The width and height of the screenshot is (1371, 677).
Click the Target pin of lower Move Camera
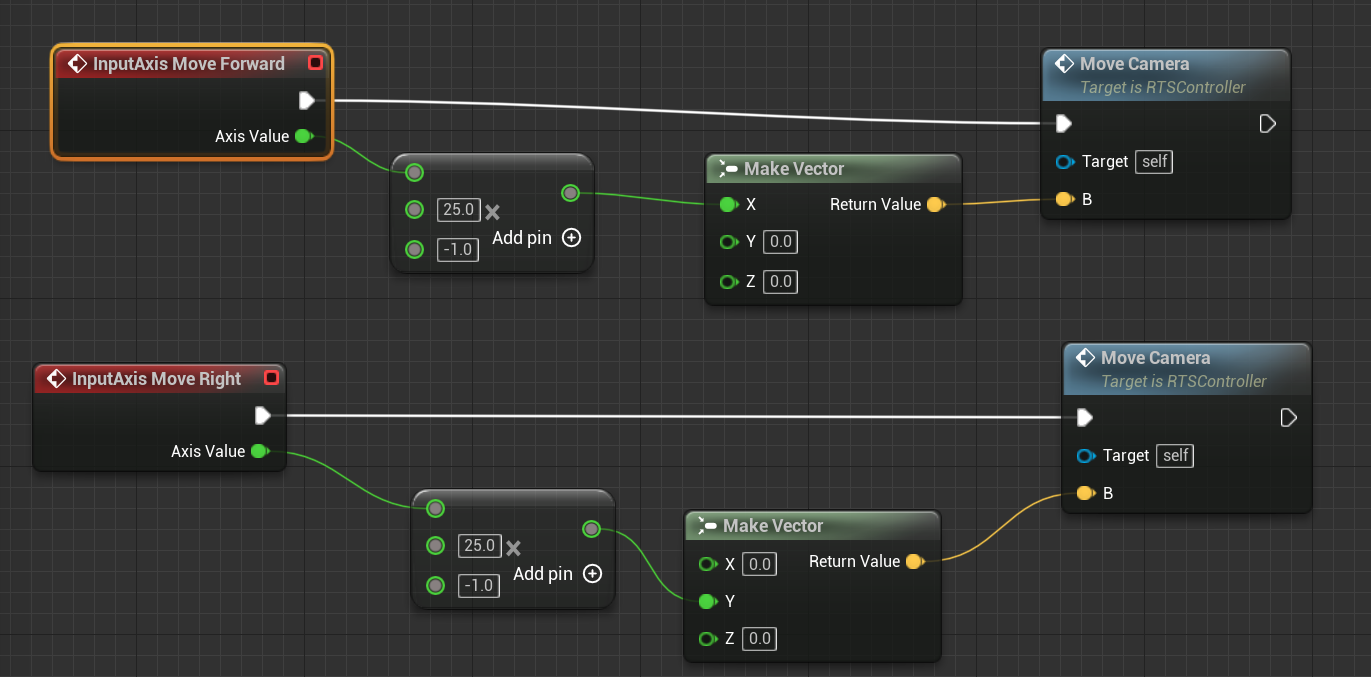[x=1086, y=455]
